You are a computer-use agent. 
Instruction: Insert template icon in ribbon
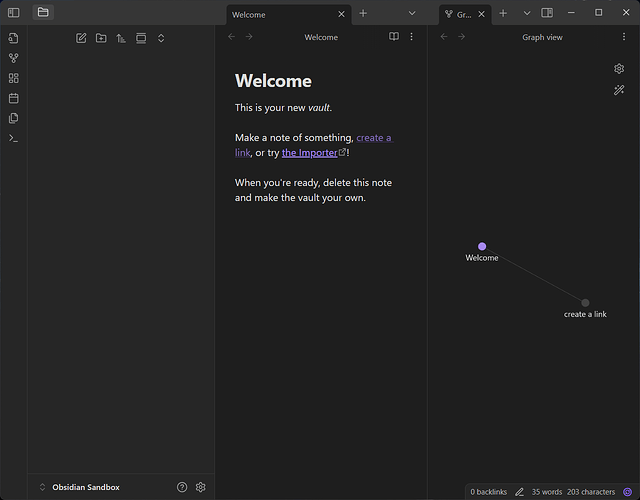pos(13,118)
